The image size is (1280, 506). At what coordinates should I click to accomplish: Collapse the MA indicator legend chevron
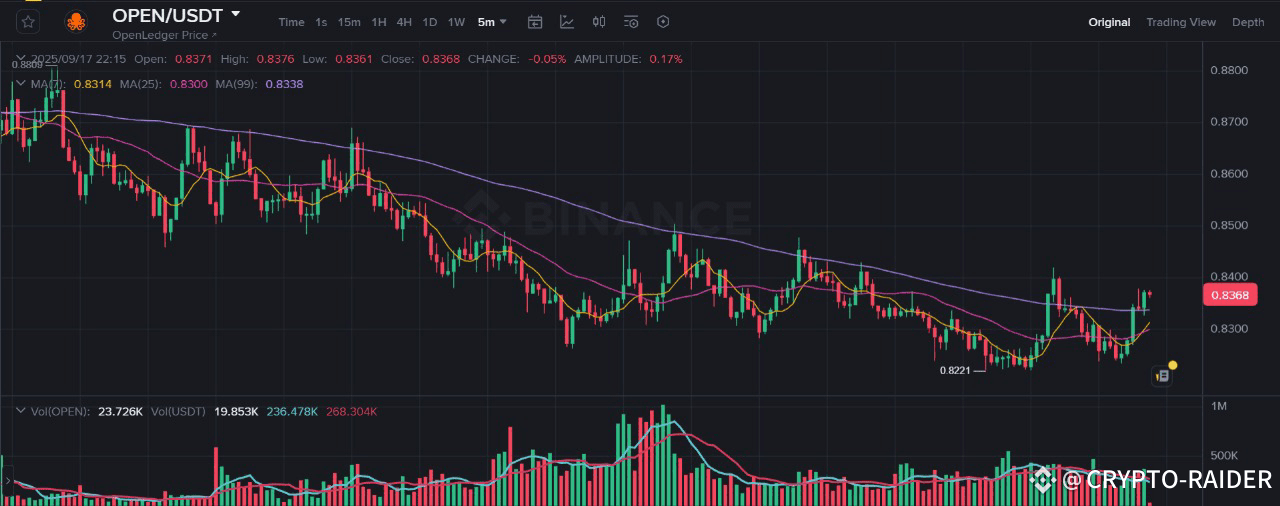pyautogui.click(x=20, y=84)
